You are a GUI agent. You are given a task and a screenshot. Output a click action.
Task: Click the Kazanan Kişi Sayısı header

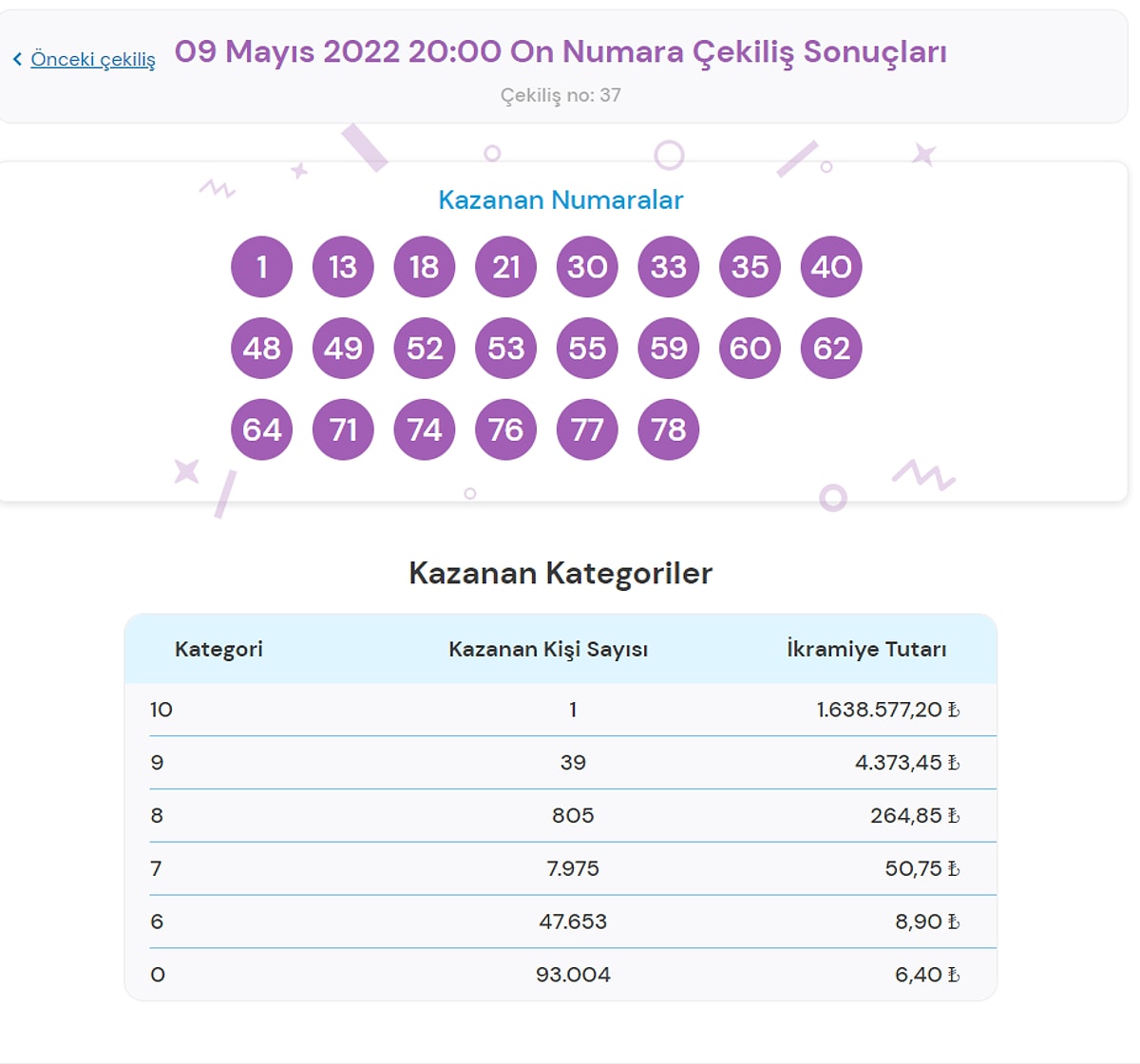tap(548, 650)
